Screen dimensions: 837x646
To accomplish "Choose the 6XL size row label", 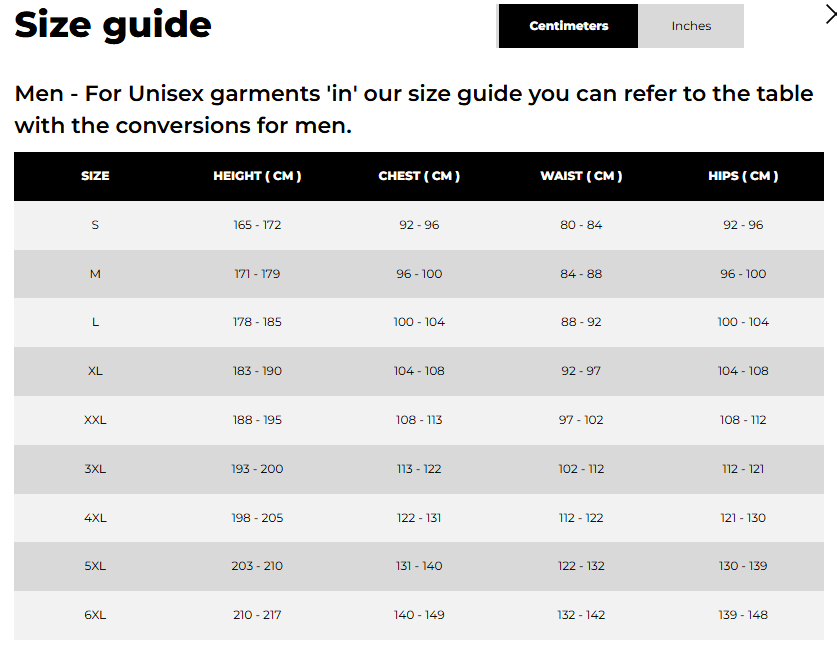I will [x=95, y=615].
